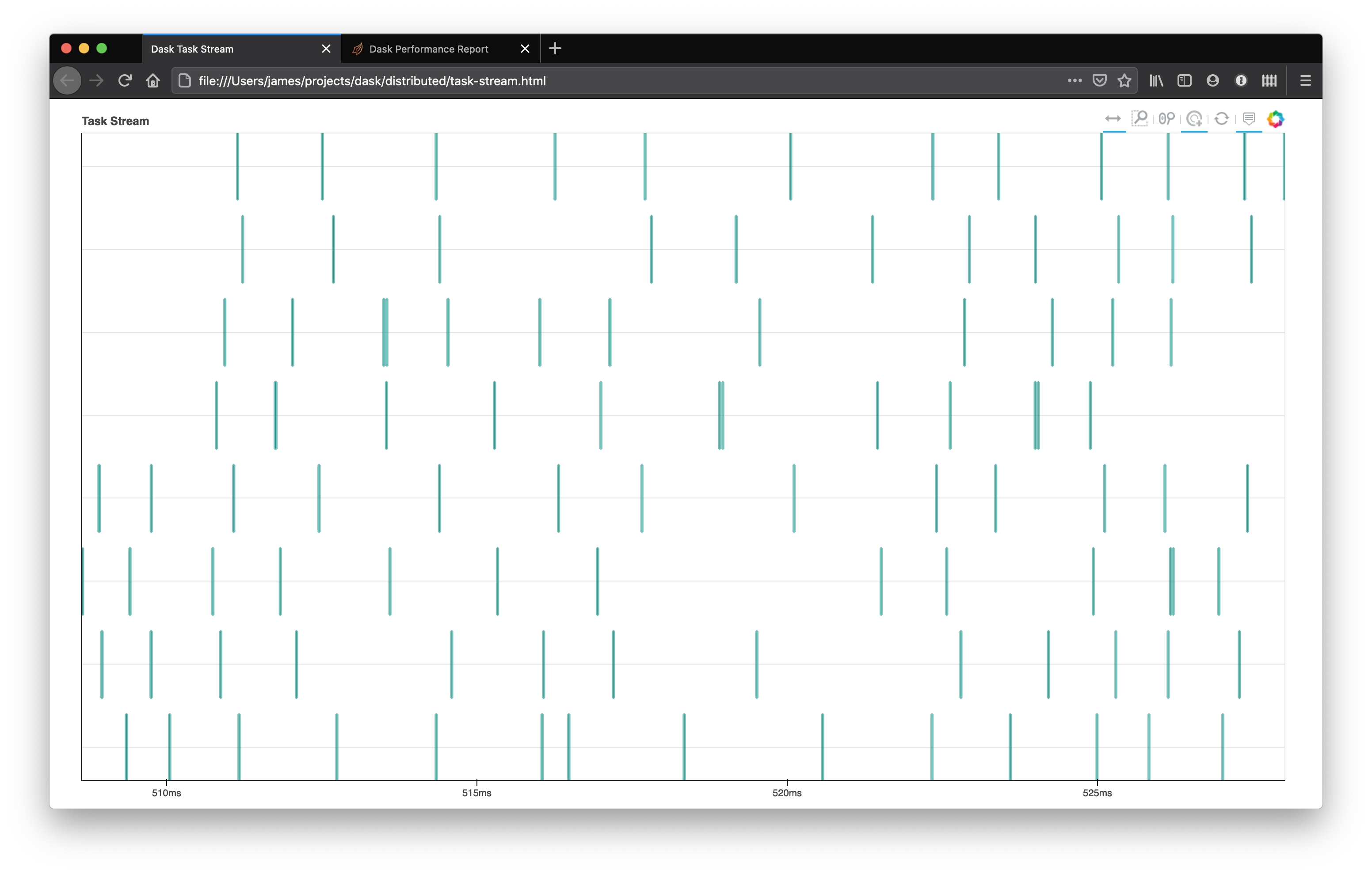Close the Dask Task Stream tab
This screenshot has width=1372, height=874.
pyautogui.click(x=326, y=49)
